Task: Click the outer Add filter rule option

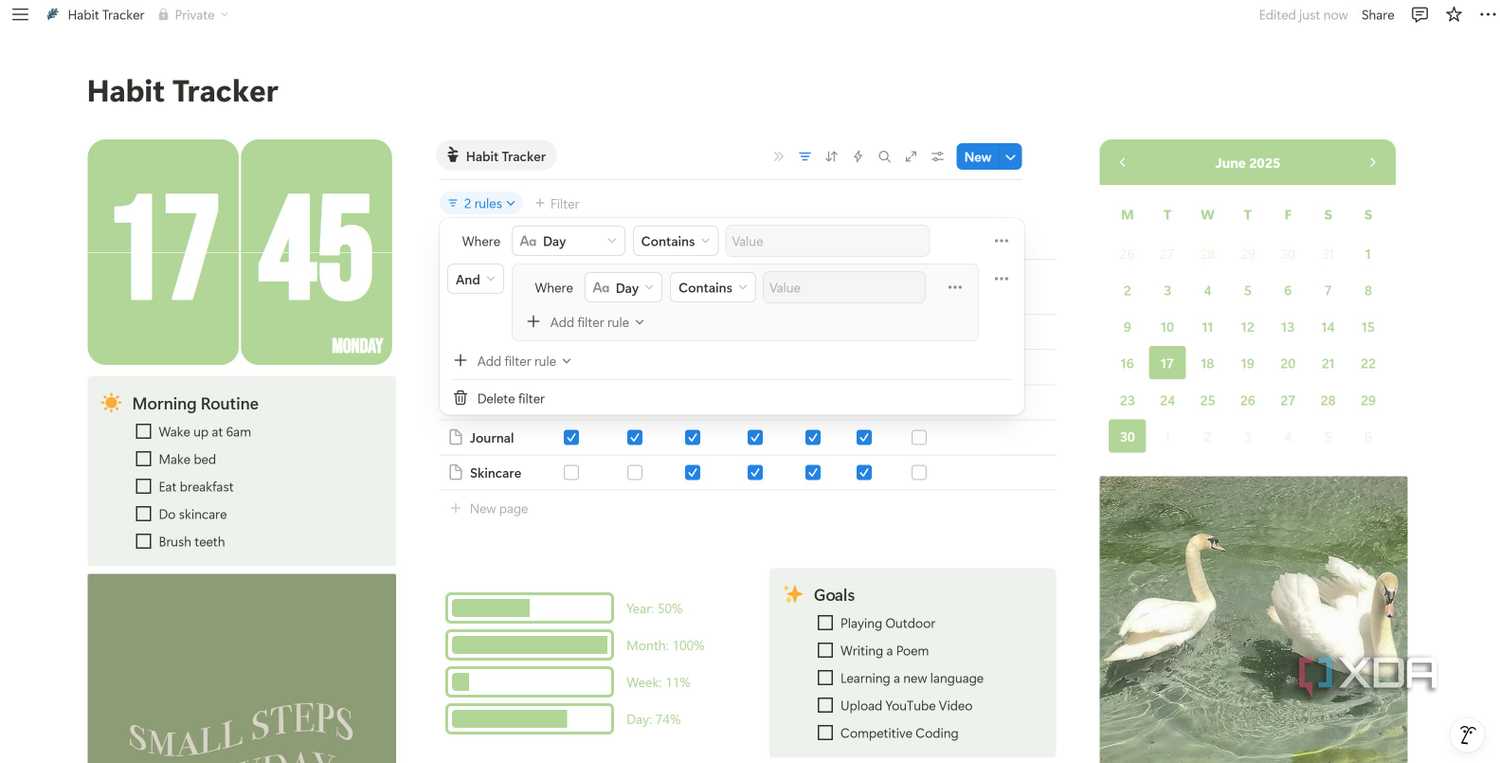Action: point(513,361)
